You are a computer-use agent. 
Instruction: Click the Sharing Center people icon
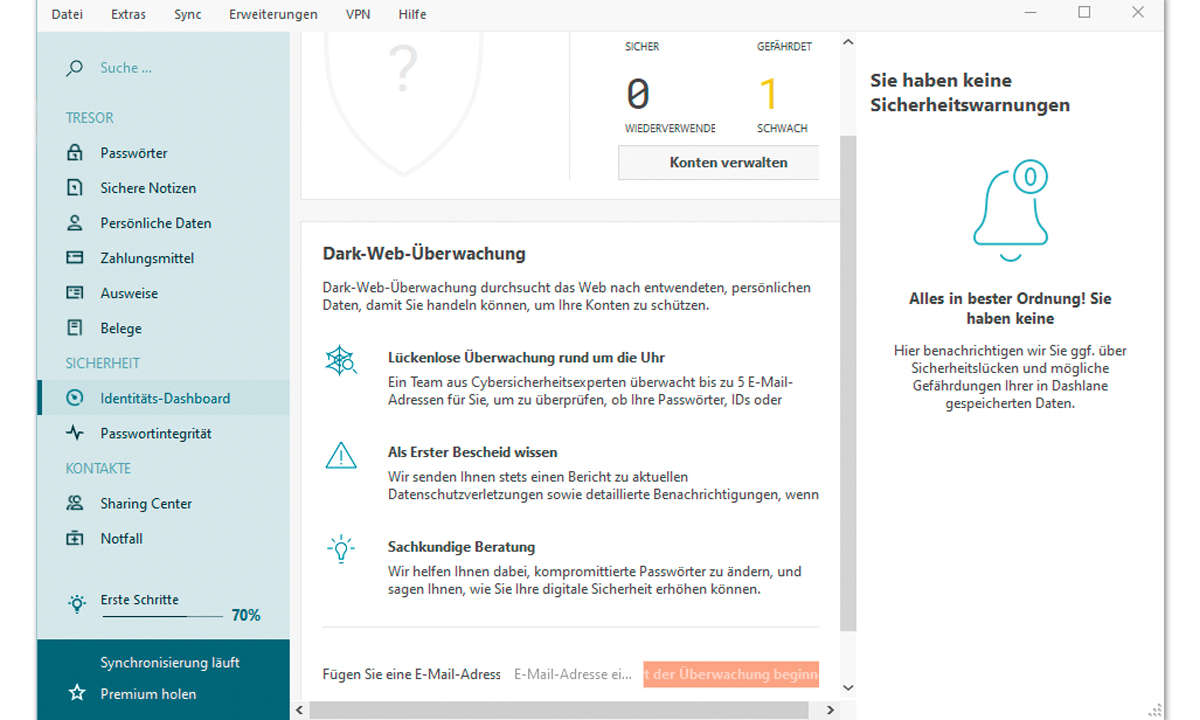tap(74, 503)
